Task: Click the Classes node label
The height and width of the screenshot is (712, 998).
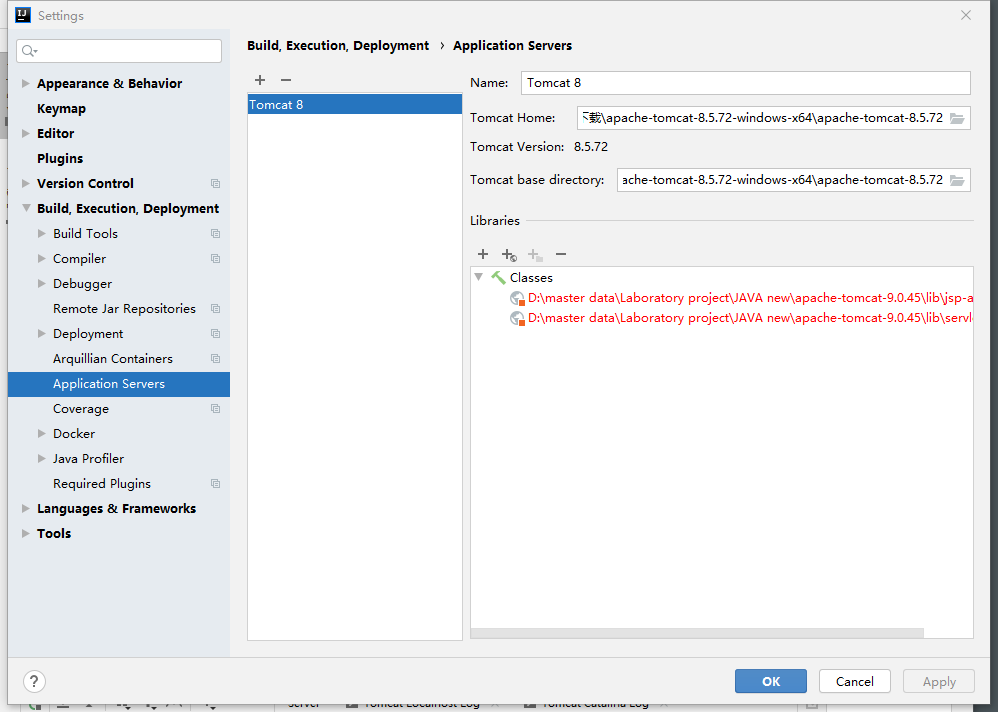Action: pos(531,278)
